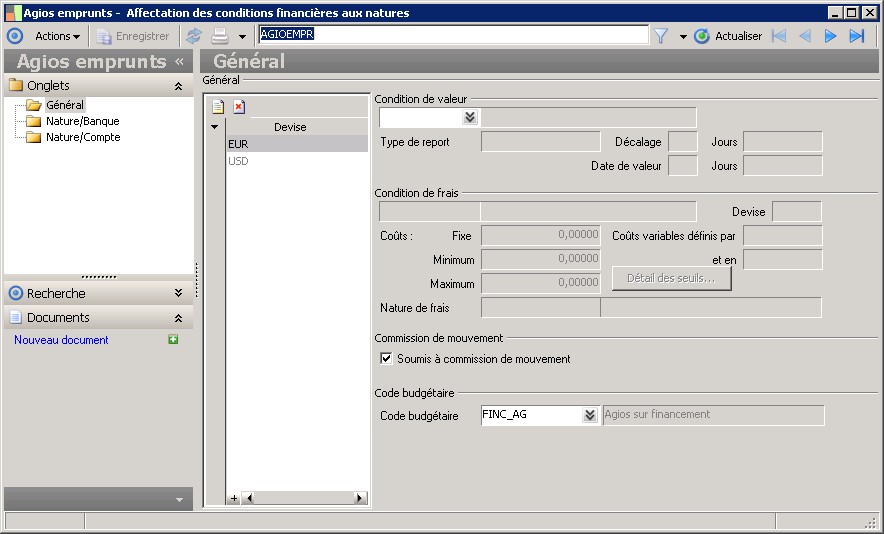Open the Actions menu
Image resolution: width=884 pixels, height=534 pixels.
click(x=57, y=36)
